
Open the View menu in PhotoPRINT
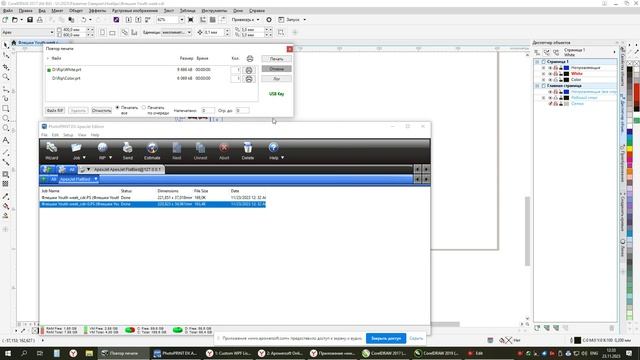82,135
